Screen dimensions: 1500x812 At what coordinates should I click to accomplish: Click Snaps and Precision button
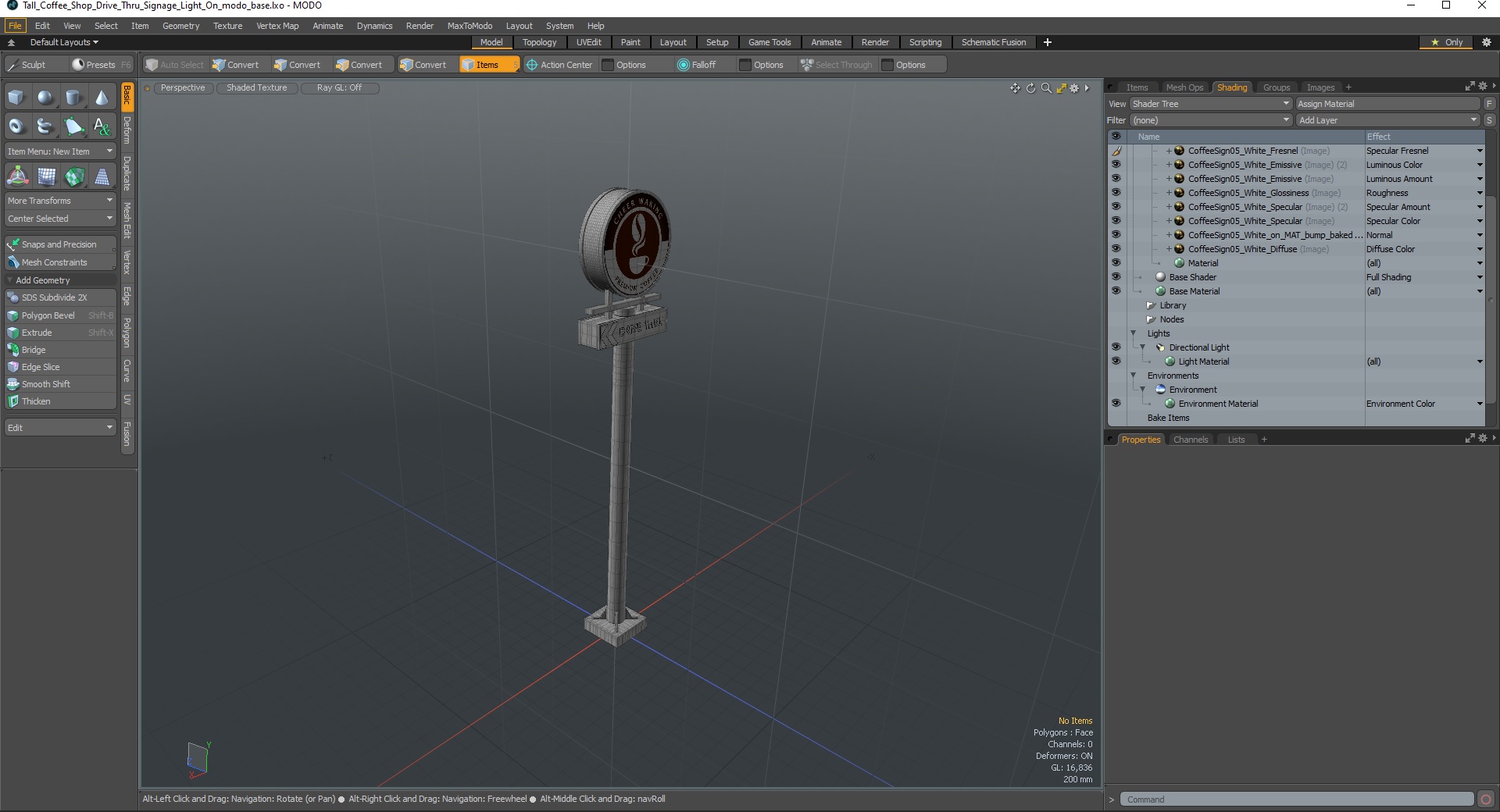[60, 244]
